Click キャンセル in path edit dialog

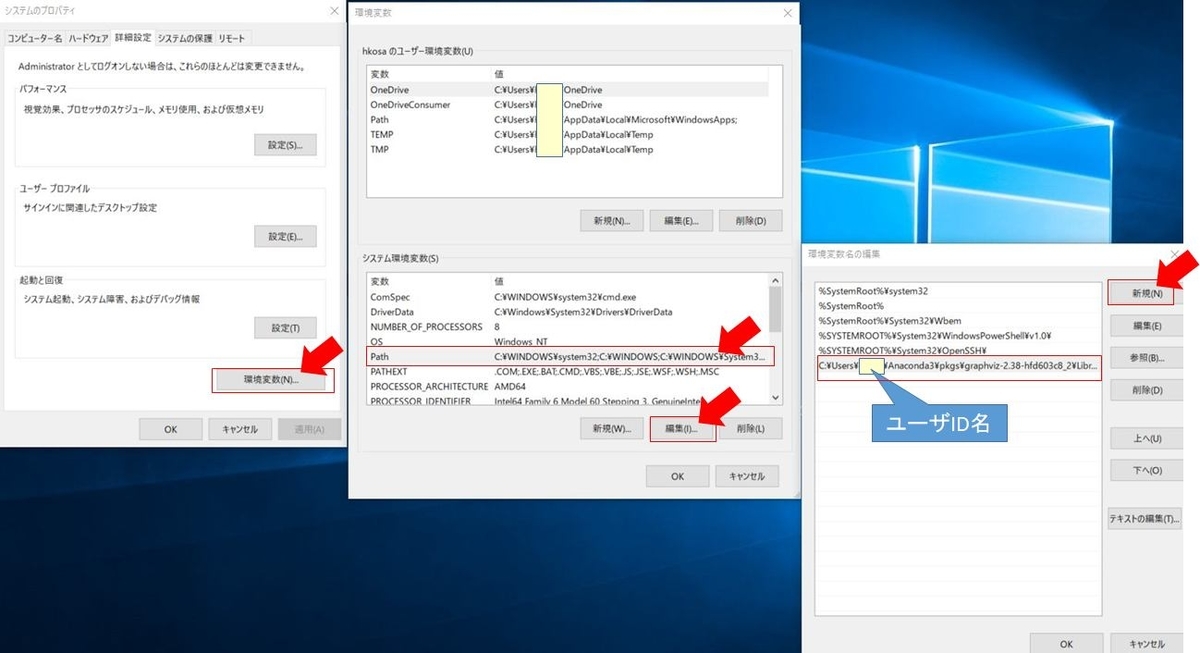coord(1146,644)
